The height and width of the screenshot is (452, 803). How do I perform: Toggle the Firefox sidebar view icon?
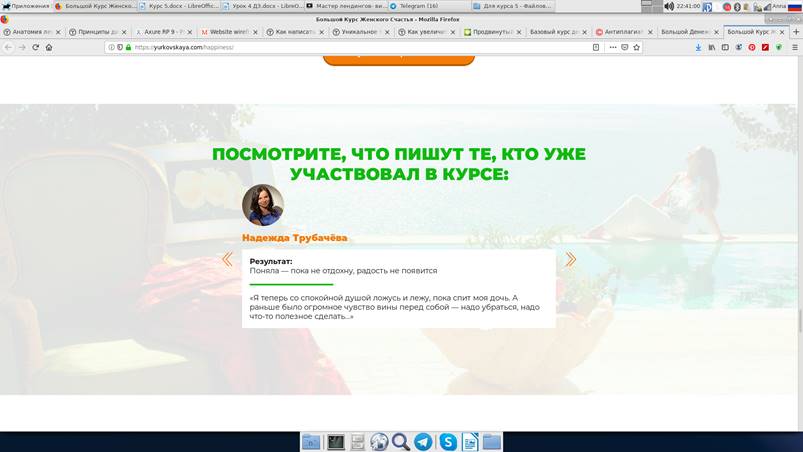pyautogui.click(x=725, y=47)
